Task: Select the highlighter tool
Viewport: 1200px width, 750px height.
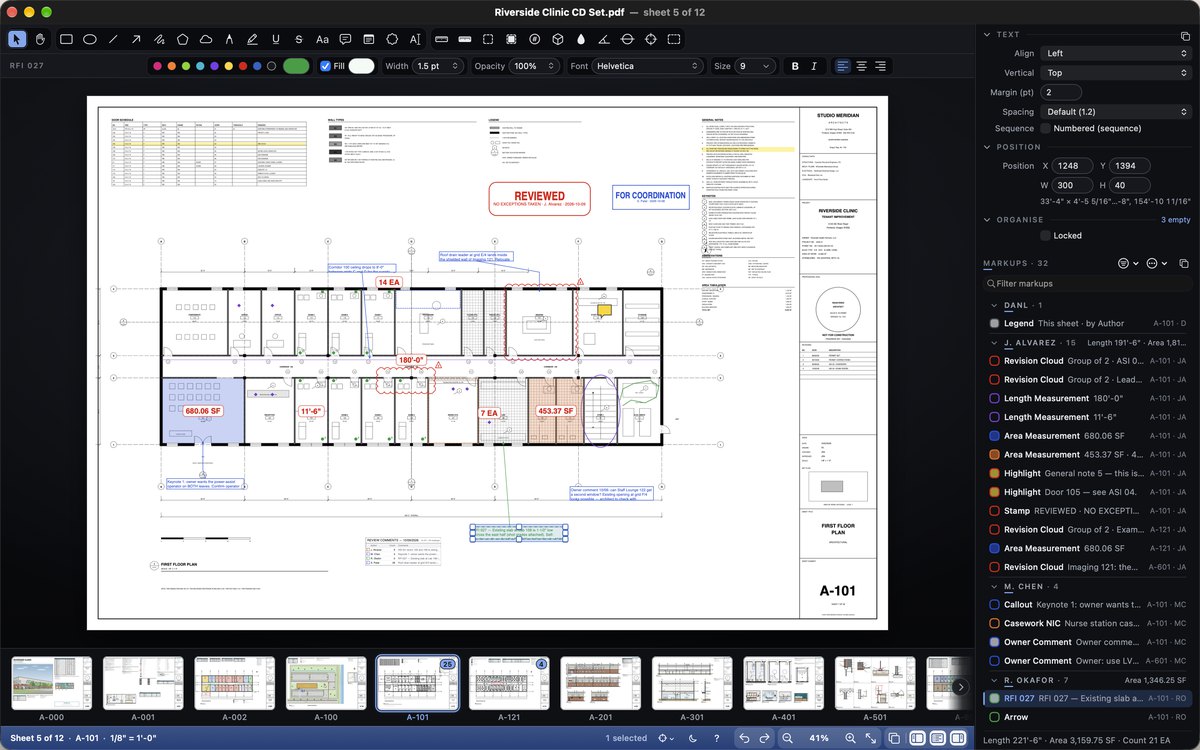Action: coord(252,39)
